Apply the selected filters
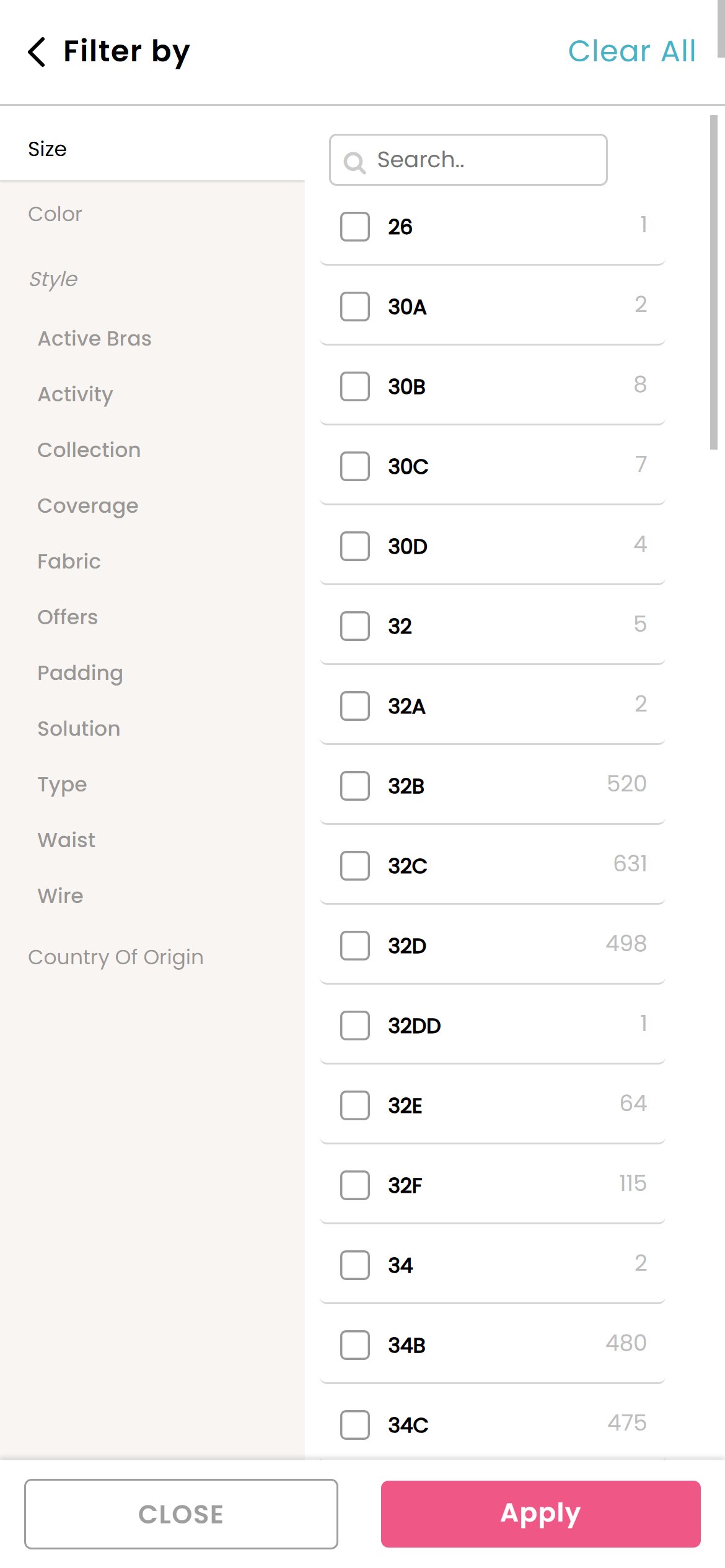The width and height of the screenshot is (725, 1568). click(x=541, y=1514)
